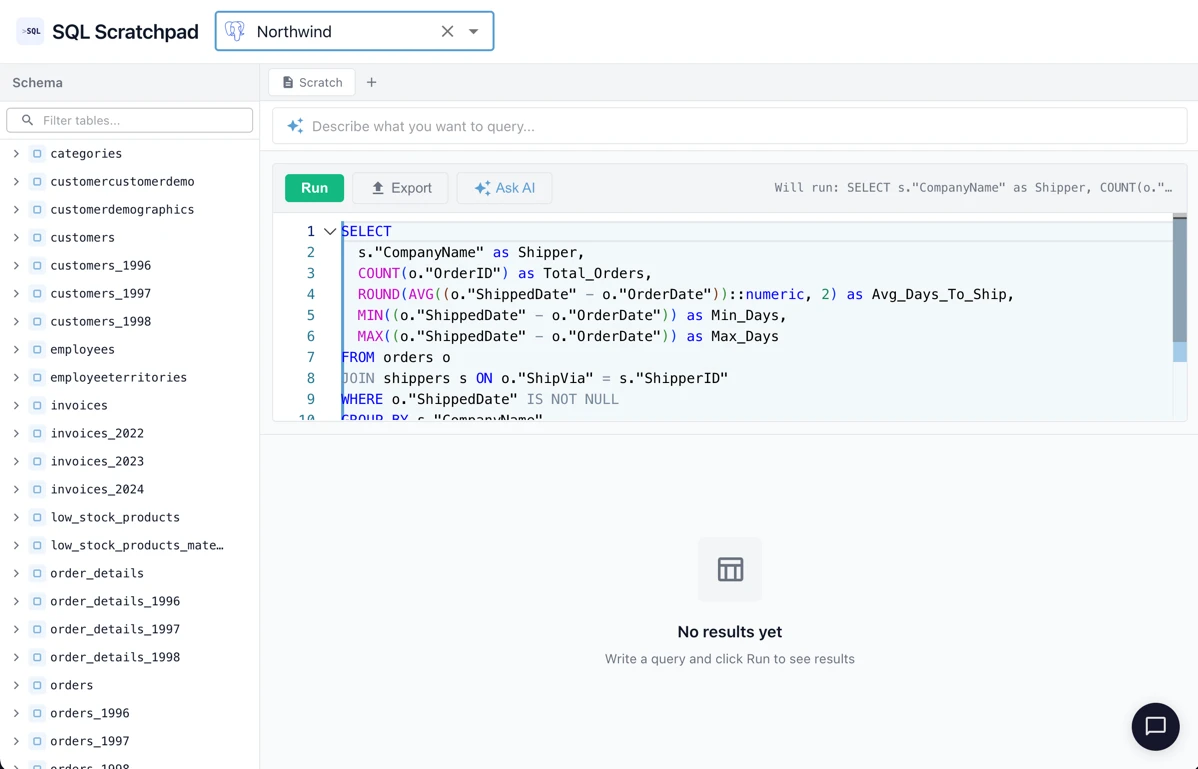
Task: Click the table grid icon above 'No results yet'
Action: tap(729, 568)
